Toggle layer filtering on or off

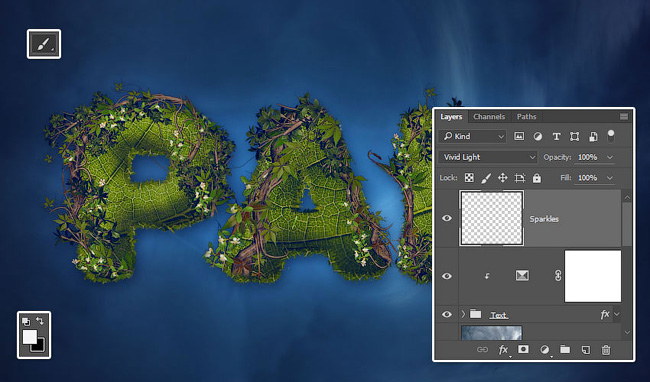(611, 135)
